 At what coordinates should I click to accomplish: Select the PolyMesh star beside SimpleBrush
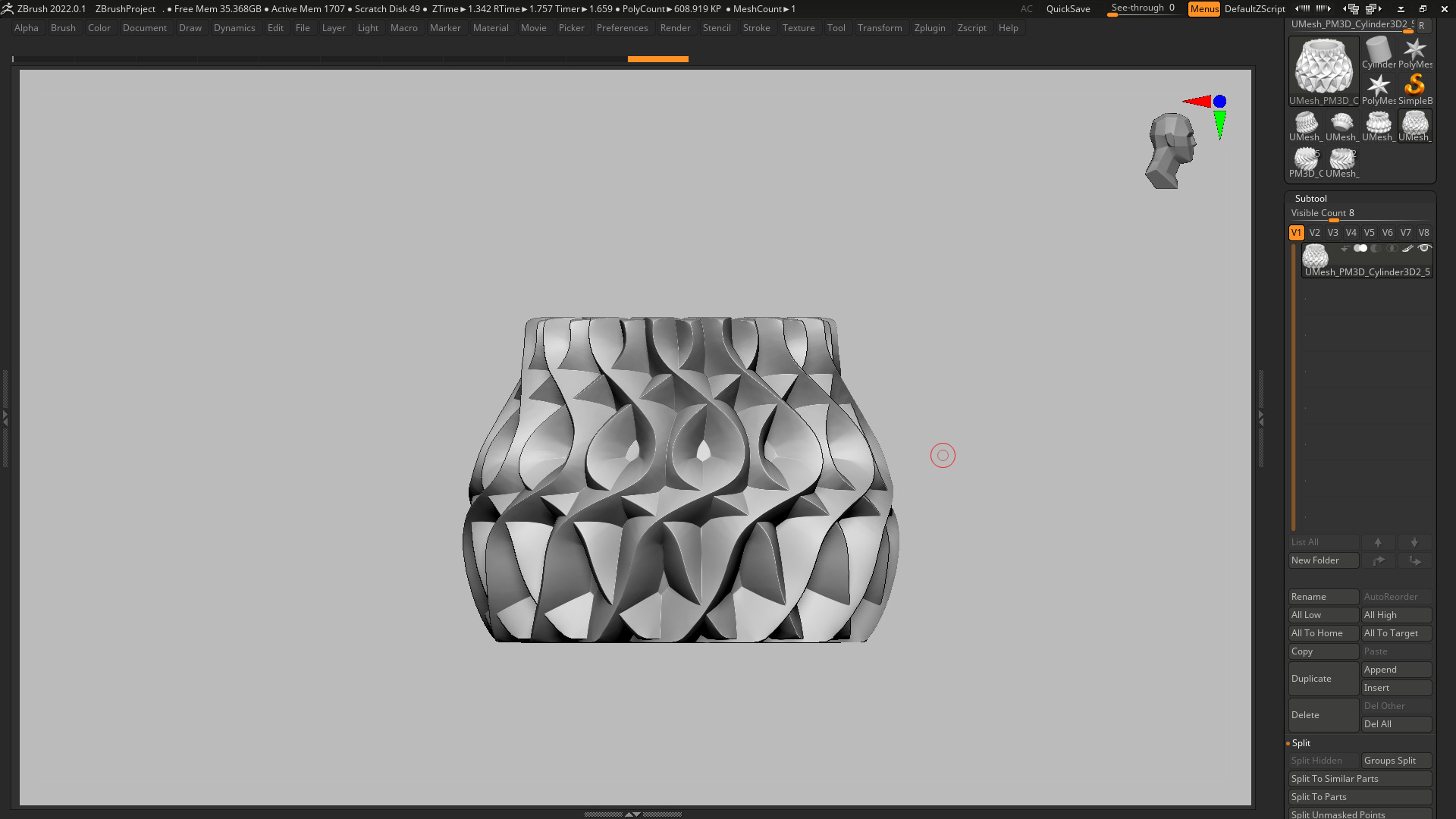(1378, 89)
